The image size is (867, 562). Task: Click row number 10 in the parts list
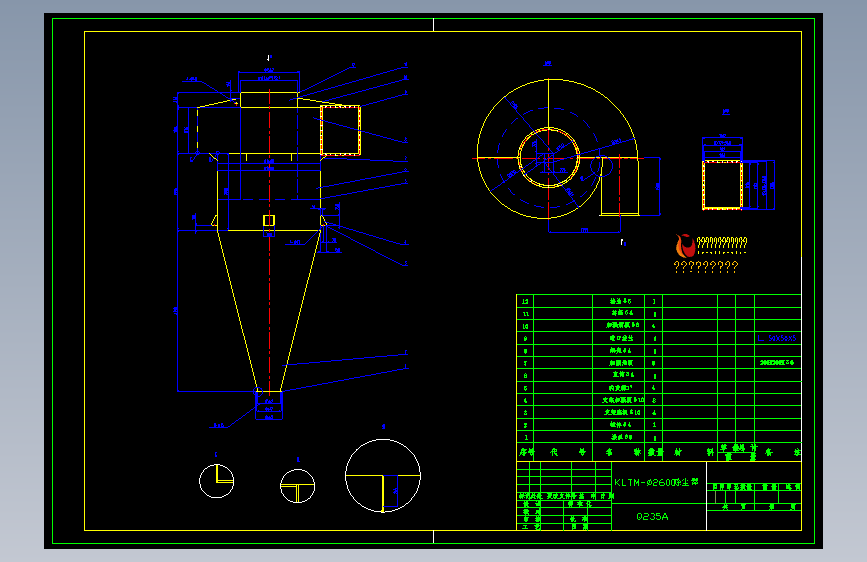click(x=525, y=326)
